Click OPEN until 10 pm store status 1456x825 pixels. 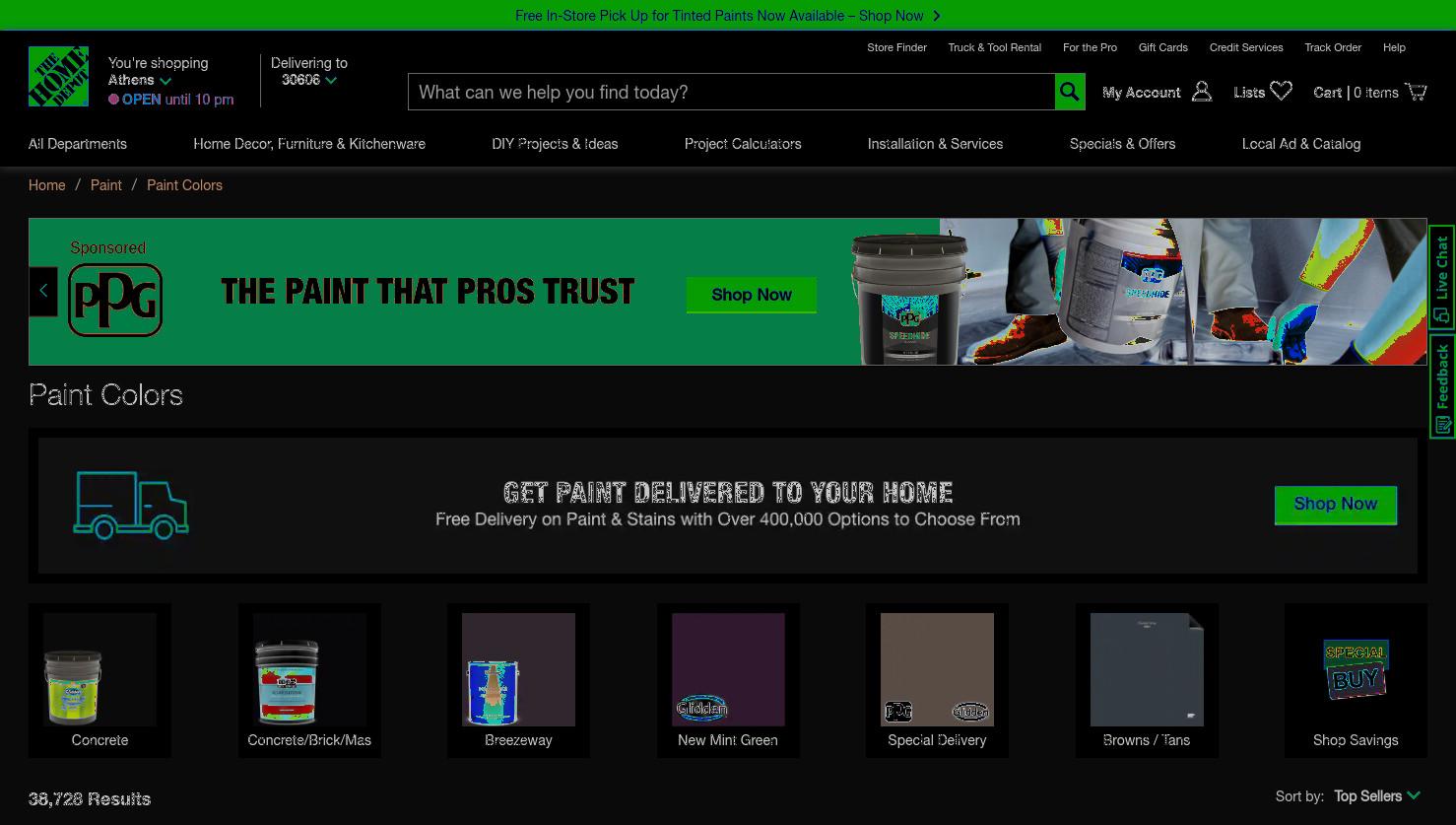click(171, 100)
